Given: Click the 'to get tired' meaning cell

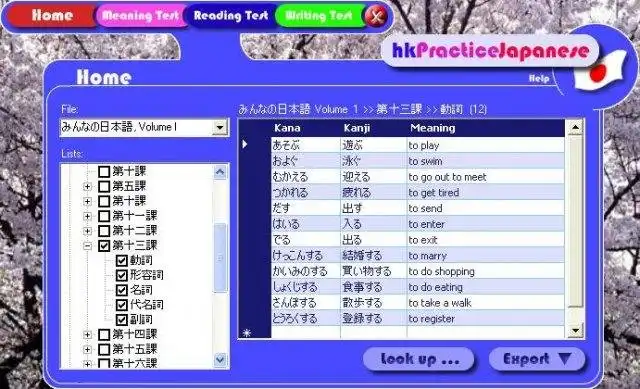Looking at the screenshot, I should (486, 192).
